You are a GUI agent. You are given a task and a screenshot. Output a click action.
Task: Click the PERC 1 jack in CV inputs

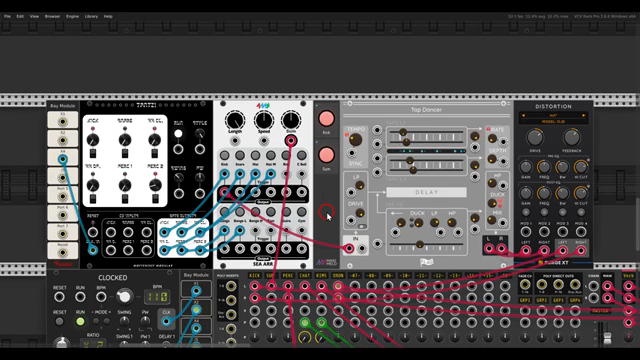pos(128,250)
